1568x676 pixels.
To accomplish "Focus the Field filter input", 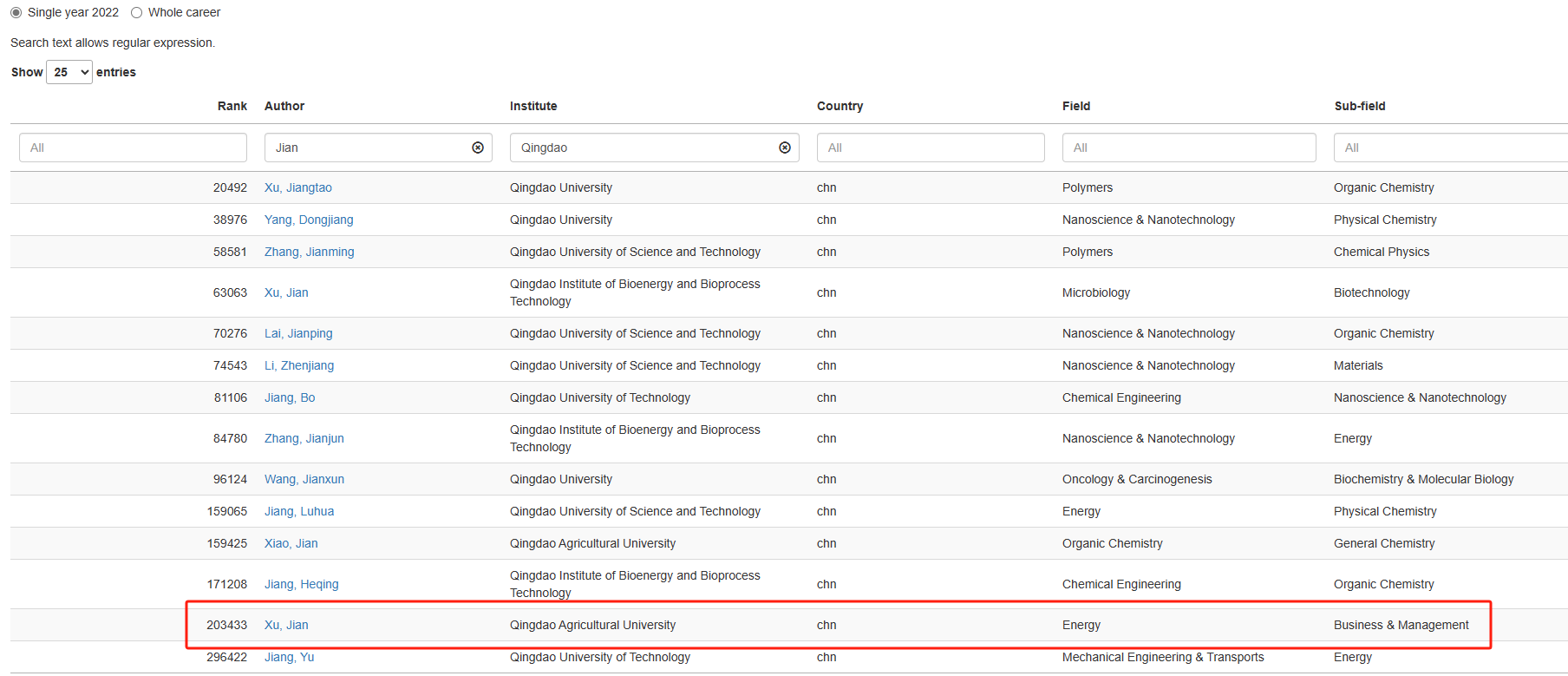I will click(x=1189, y=148).
